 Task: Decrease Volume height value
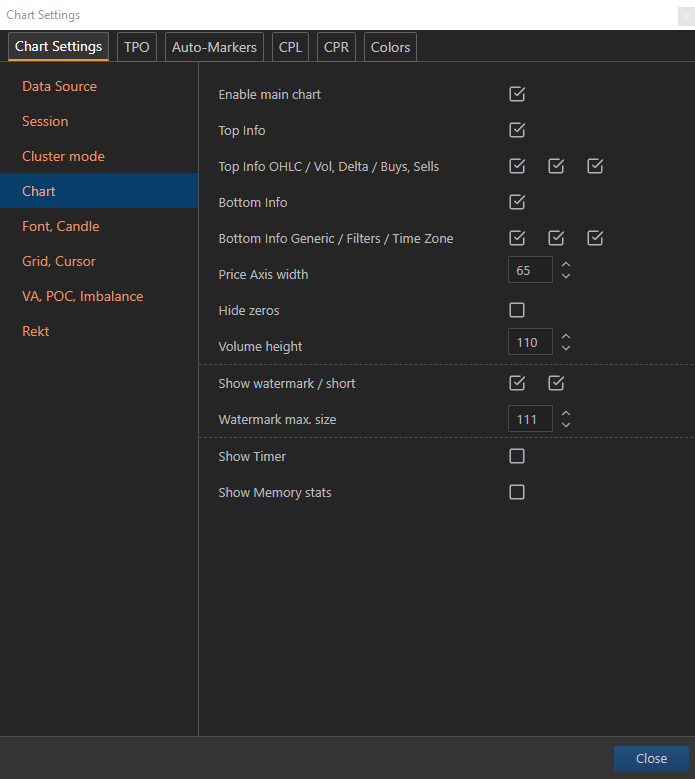(x=566, y=348)
